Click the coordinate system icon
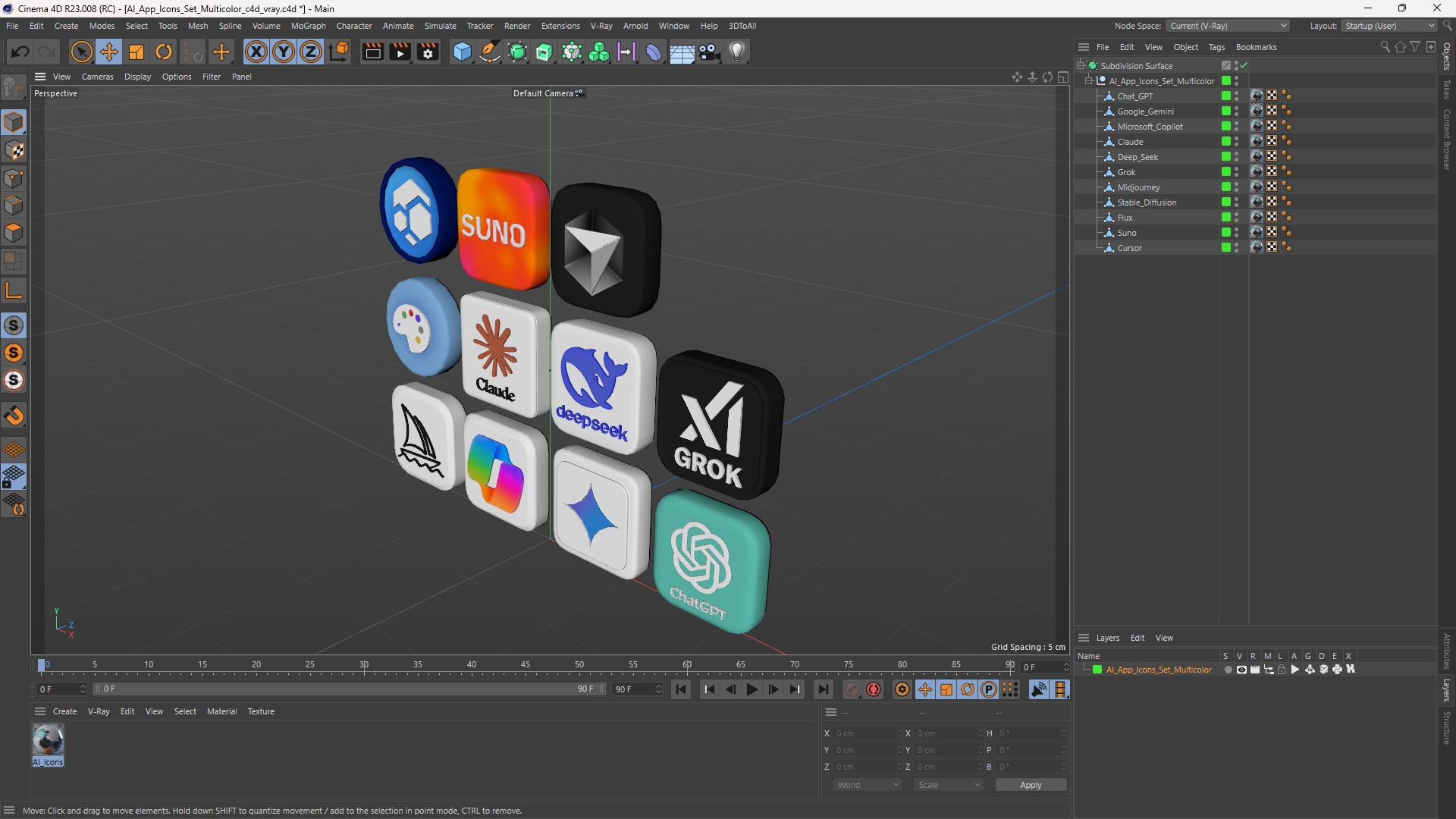Image resolution: width=1456 pixels, height=819 pixels. coord(340,52)
